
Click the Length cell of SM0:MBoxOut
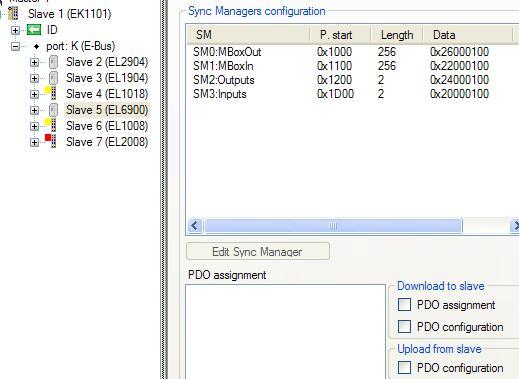pyautogui.click(x=387, y=52)
